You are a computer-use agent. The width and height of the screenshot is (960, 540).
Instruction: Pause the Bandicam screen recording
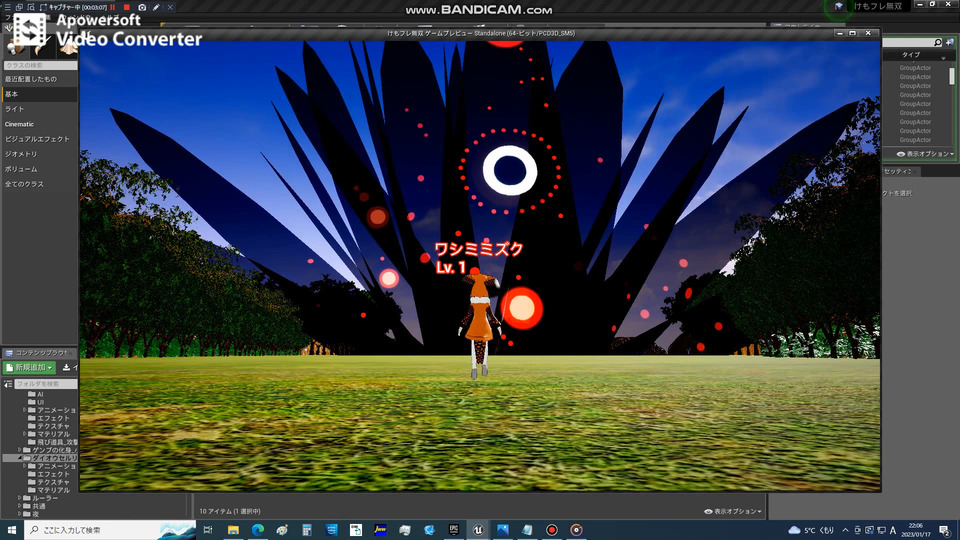(x=113, y=7)
